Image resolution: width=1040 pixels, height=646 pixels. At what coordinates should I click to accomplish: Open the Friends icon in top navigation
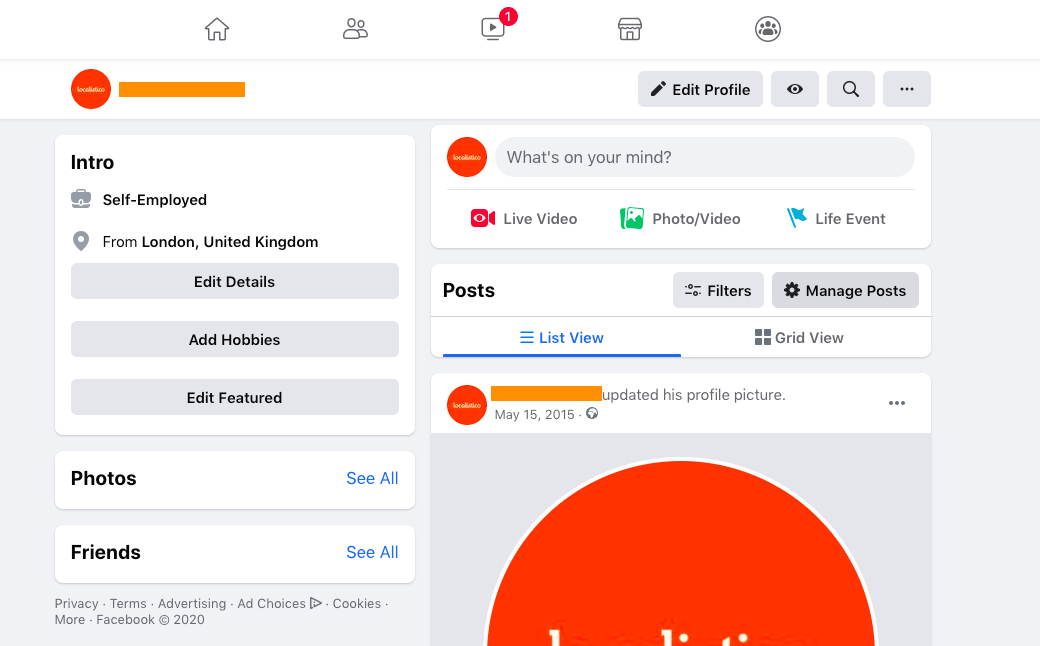(355, 29)
